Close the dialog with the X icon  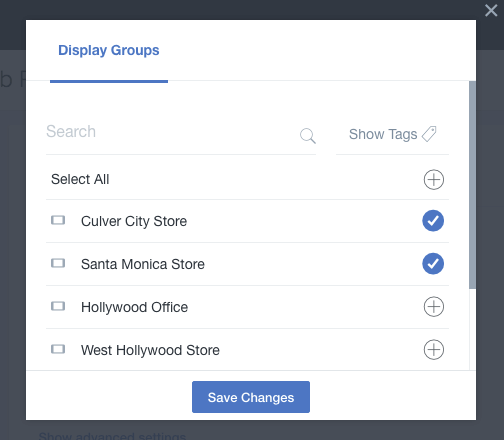tap(491, 10)
